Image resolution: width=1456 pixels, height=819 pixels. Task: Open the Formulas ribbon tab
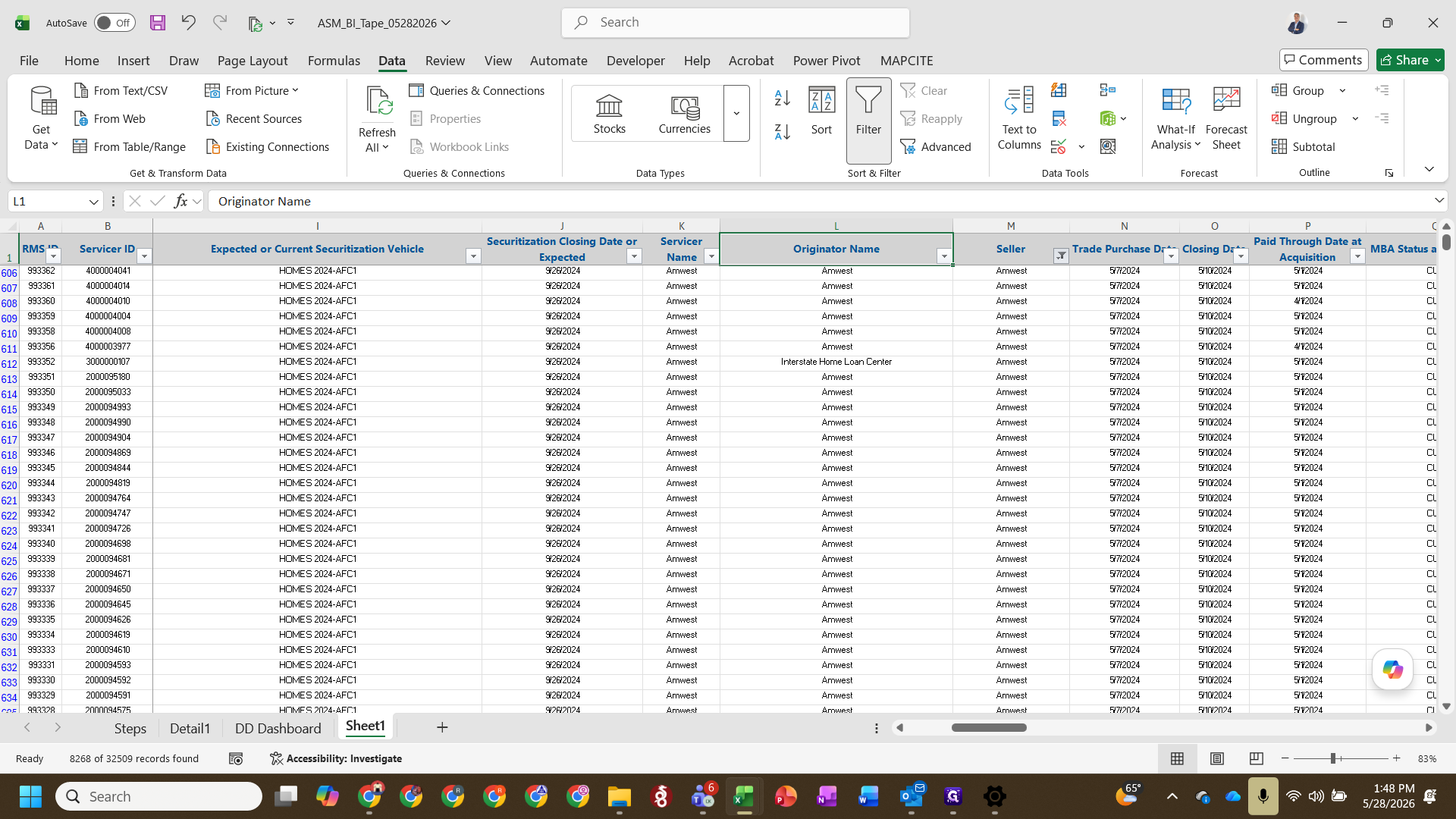click(334, 61)
